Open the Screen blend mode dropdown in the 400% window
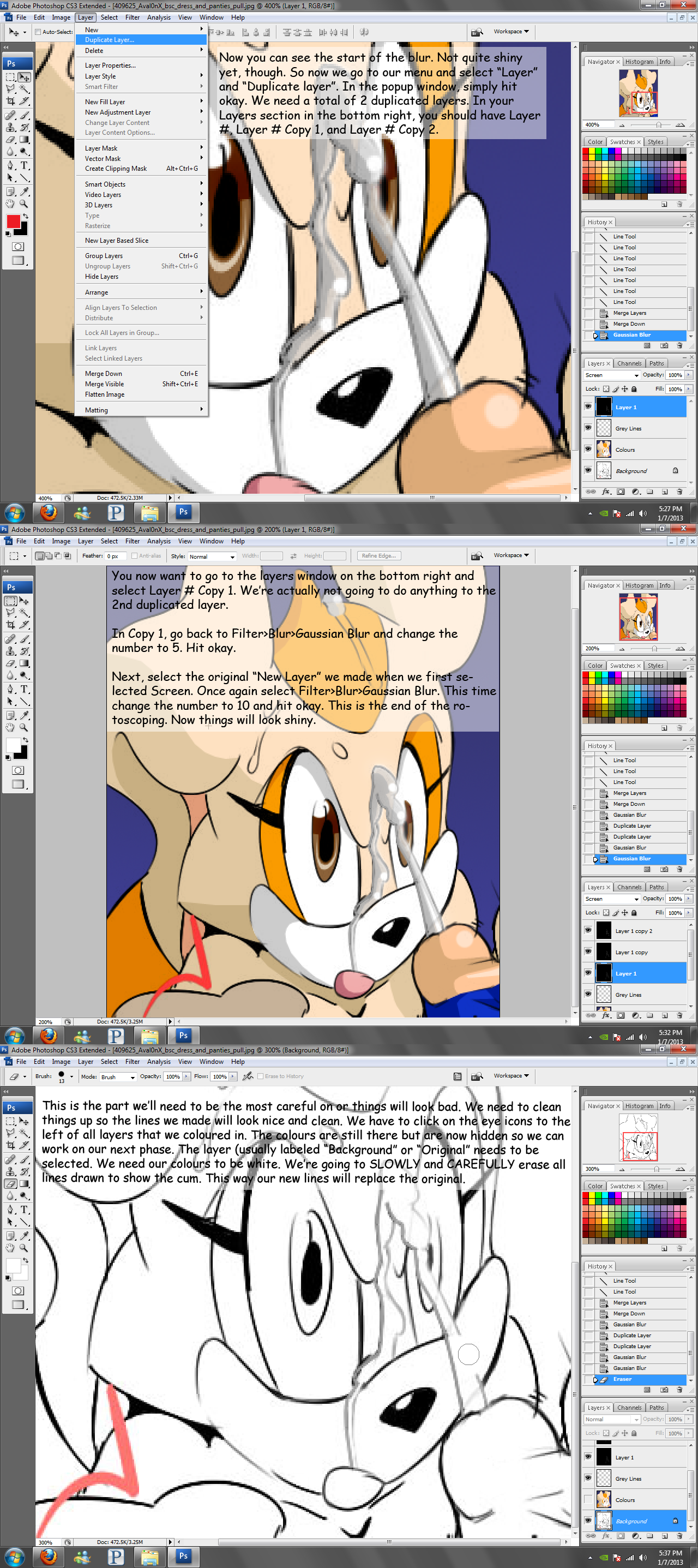Screen dimensions: 698x1568 pos(612,375)
